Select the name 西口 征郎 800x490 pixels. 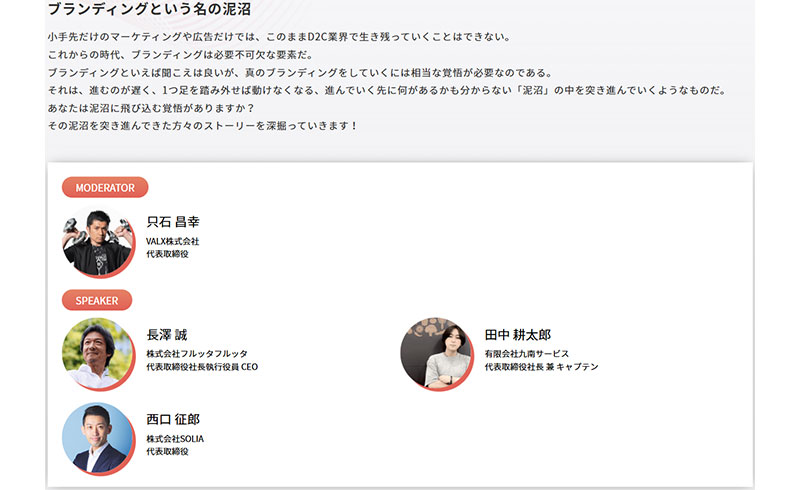point(173,420)
